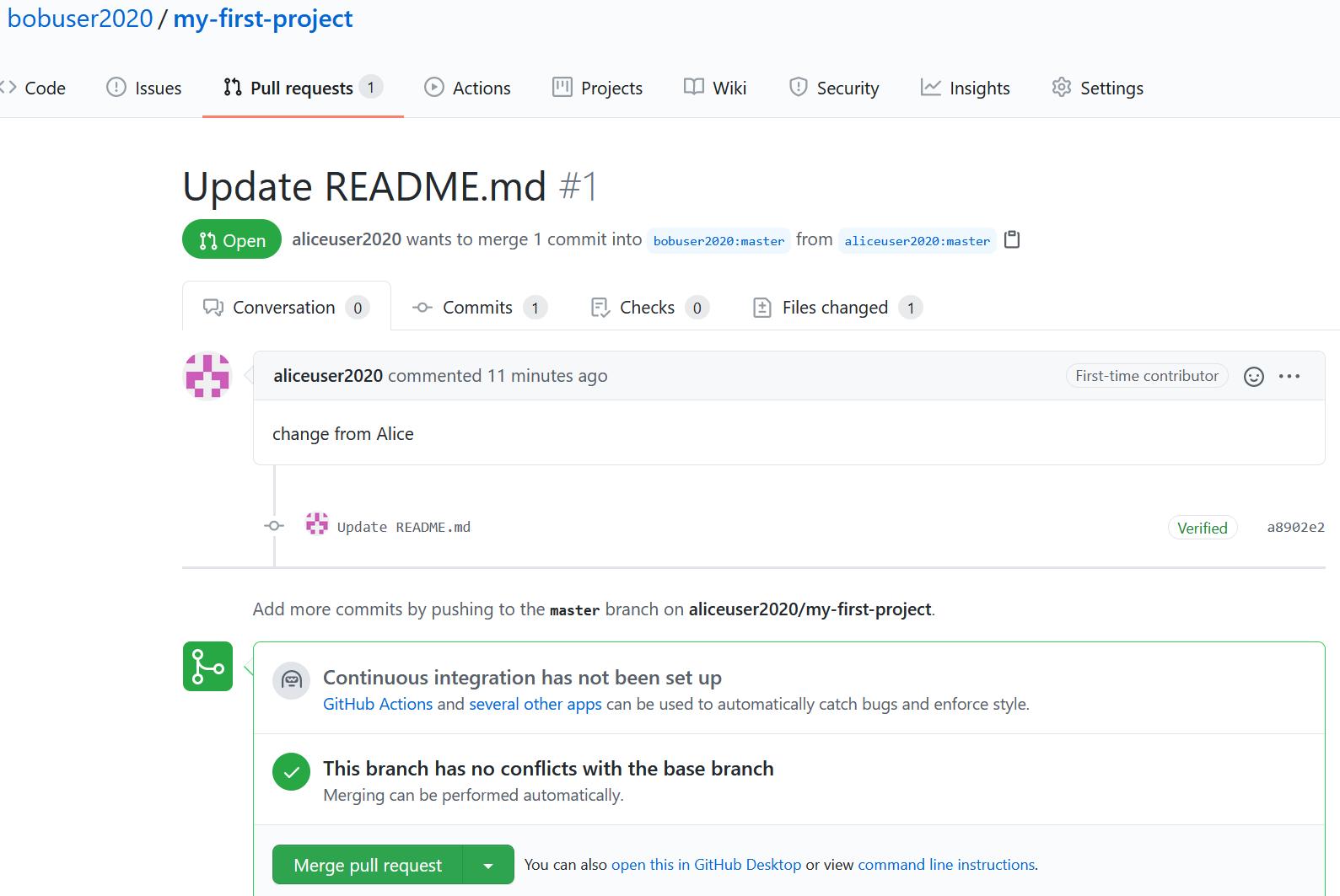The height and width of the screenshot is (896, 1340).
Task: Click aliceuser2020's avatar beside the comment
Action: 207,375
